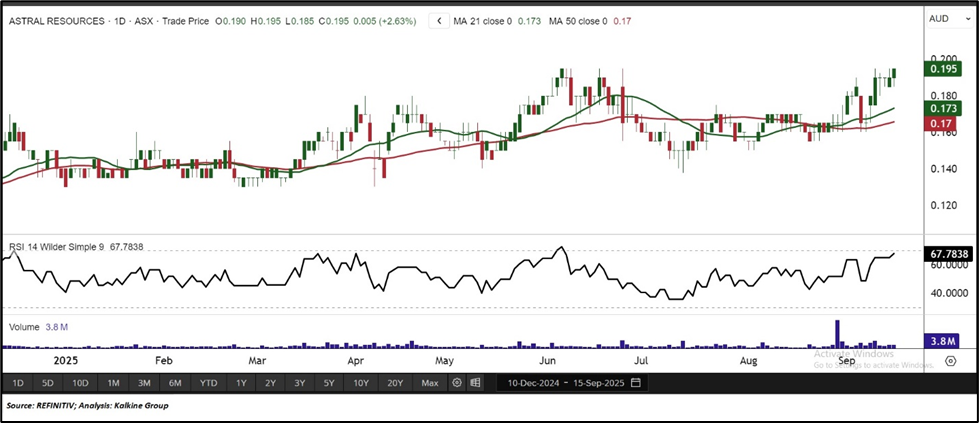Viewport: 979px width, 423px height.
Task: Select the 10D time range
Action: pyautogui.click(x=81, y=383)
